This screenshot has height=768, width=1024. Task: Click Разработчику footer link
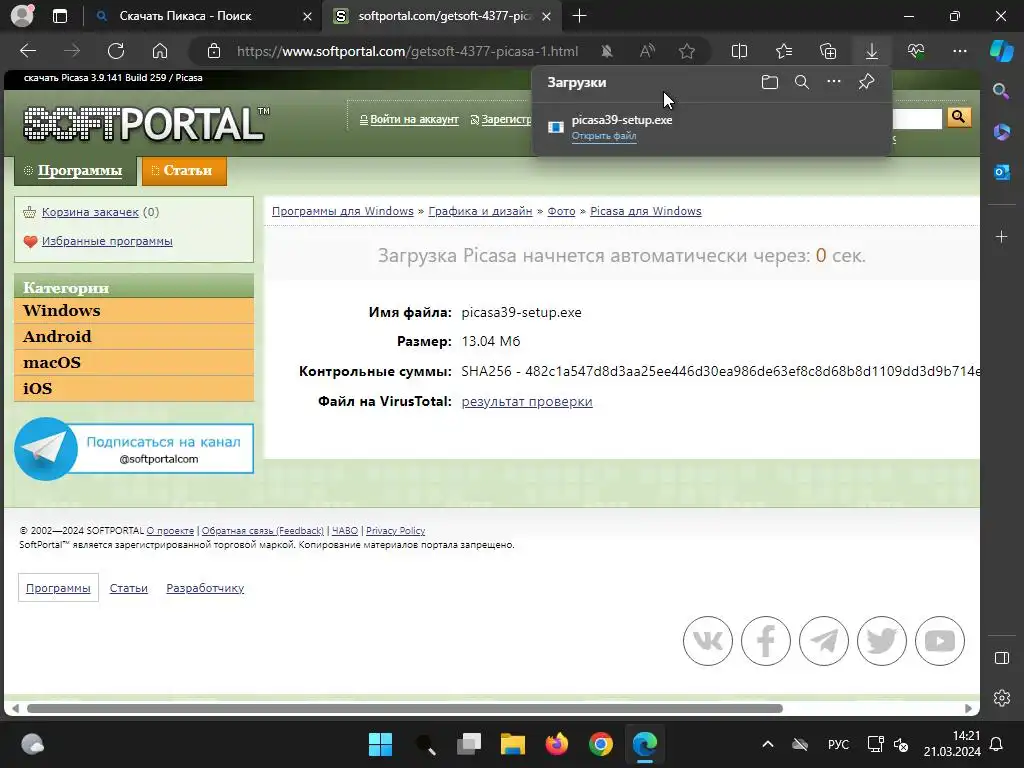pos(205,588)
